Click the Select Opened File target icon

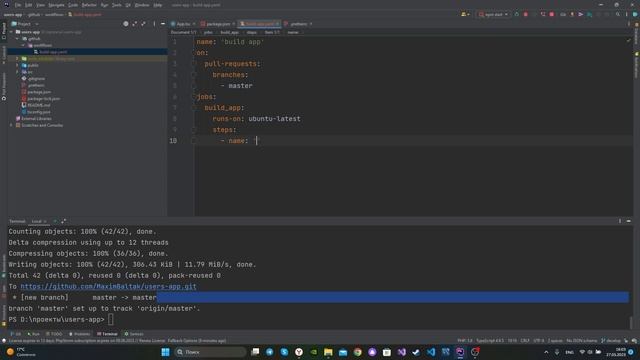tap(126, 24)
